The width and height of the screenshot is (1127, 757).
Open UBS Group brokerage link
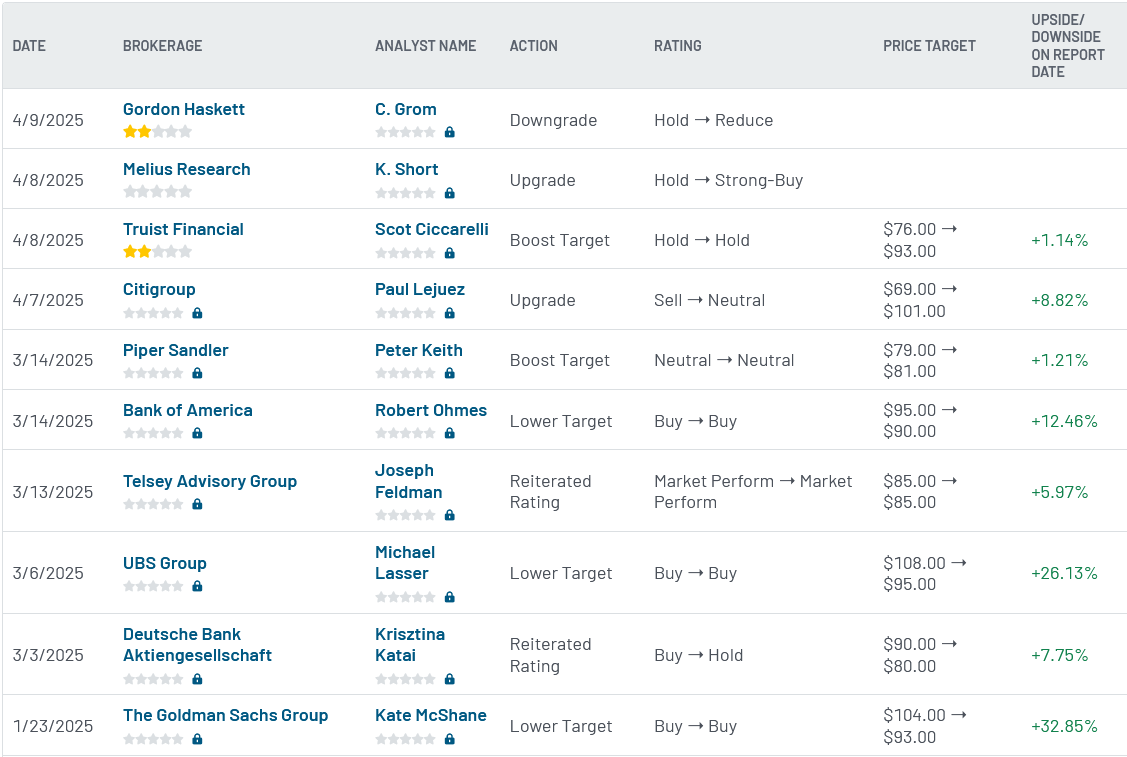pos(165,564)
